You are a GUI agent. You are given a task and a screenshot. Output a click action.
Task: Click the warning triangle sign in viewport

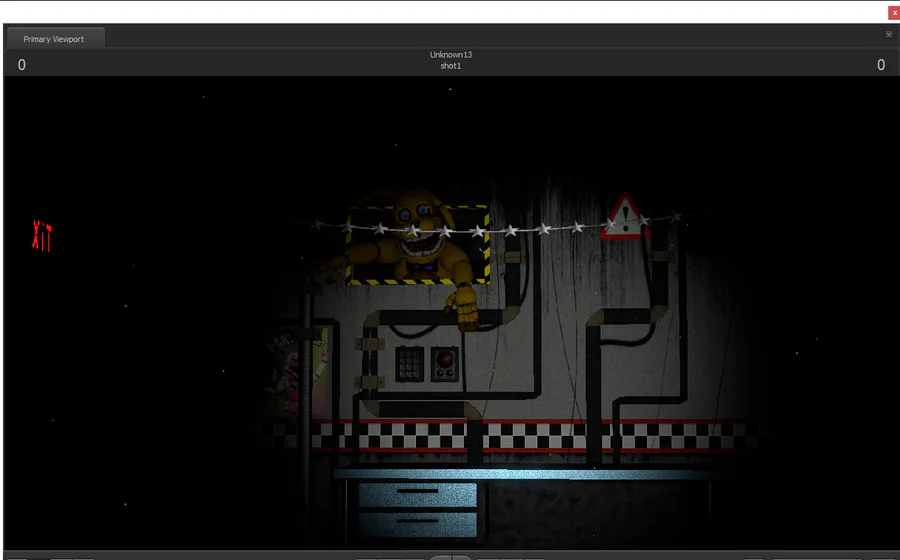(624, 218)
